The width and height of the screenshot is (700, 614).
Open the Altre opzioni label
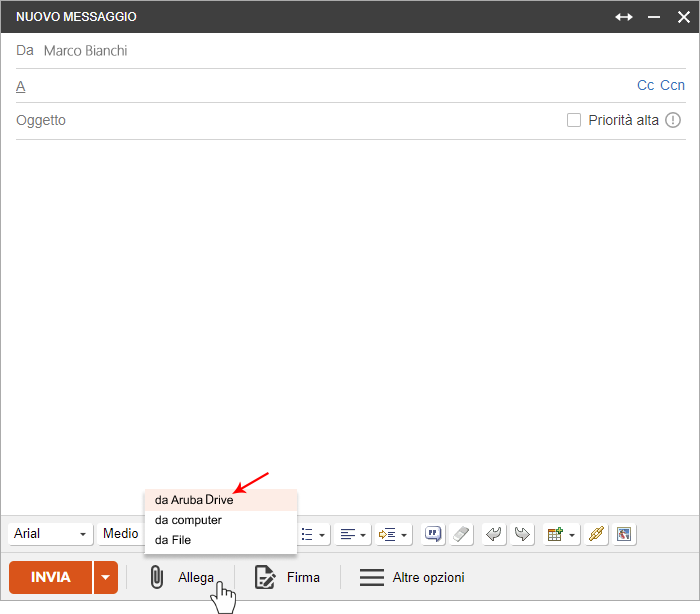[429, 577]
